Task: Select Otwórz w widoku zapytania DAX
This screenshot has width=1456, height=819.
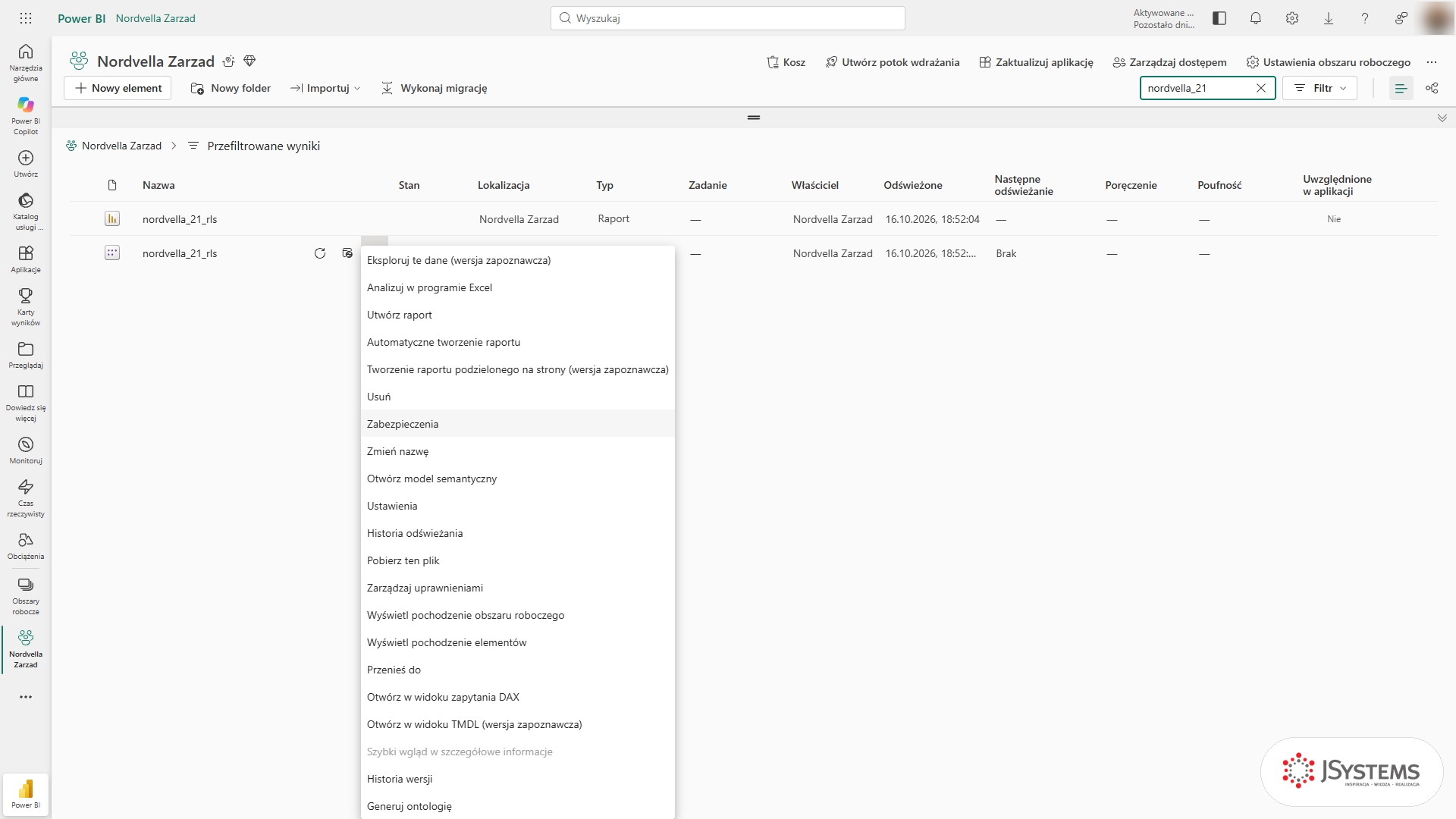Action: [x=518, y=697]
